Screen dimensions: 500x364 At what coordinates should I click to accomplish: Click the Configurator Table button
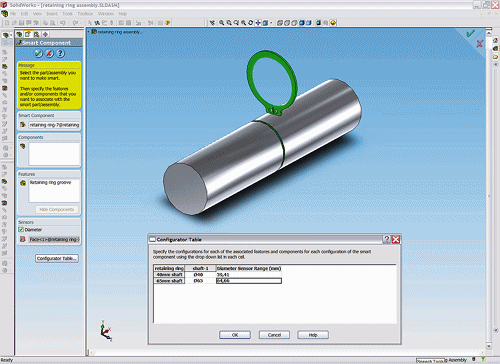(57, 258)
